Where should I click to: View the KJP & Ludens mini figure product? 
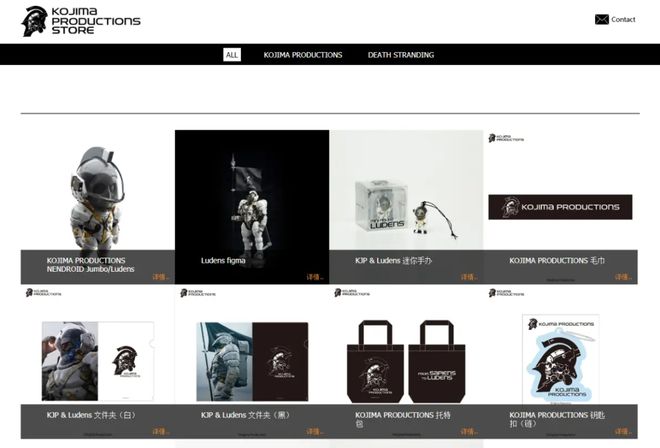(406, 190)
